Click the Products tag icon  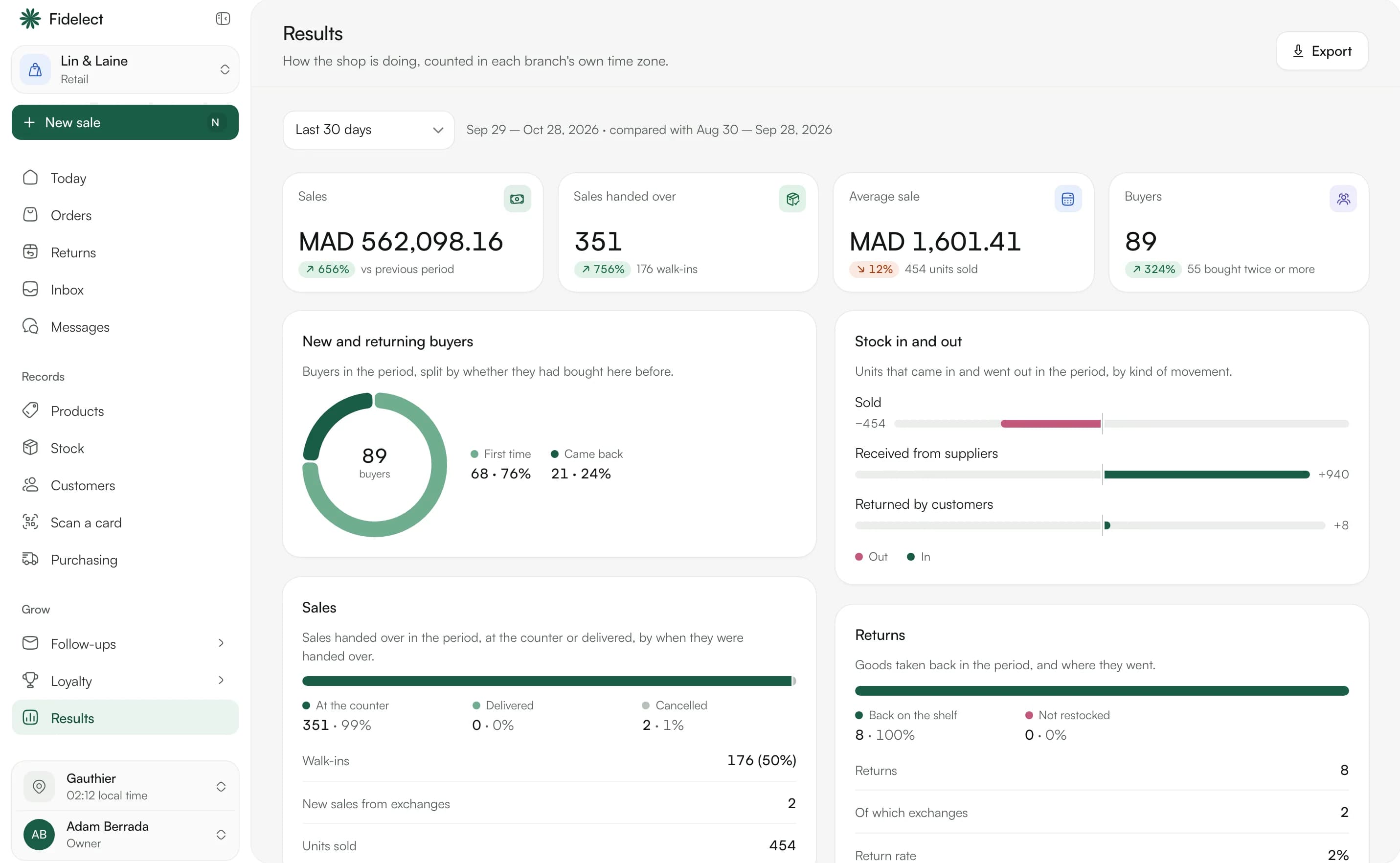point(30,410)
